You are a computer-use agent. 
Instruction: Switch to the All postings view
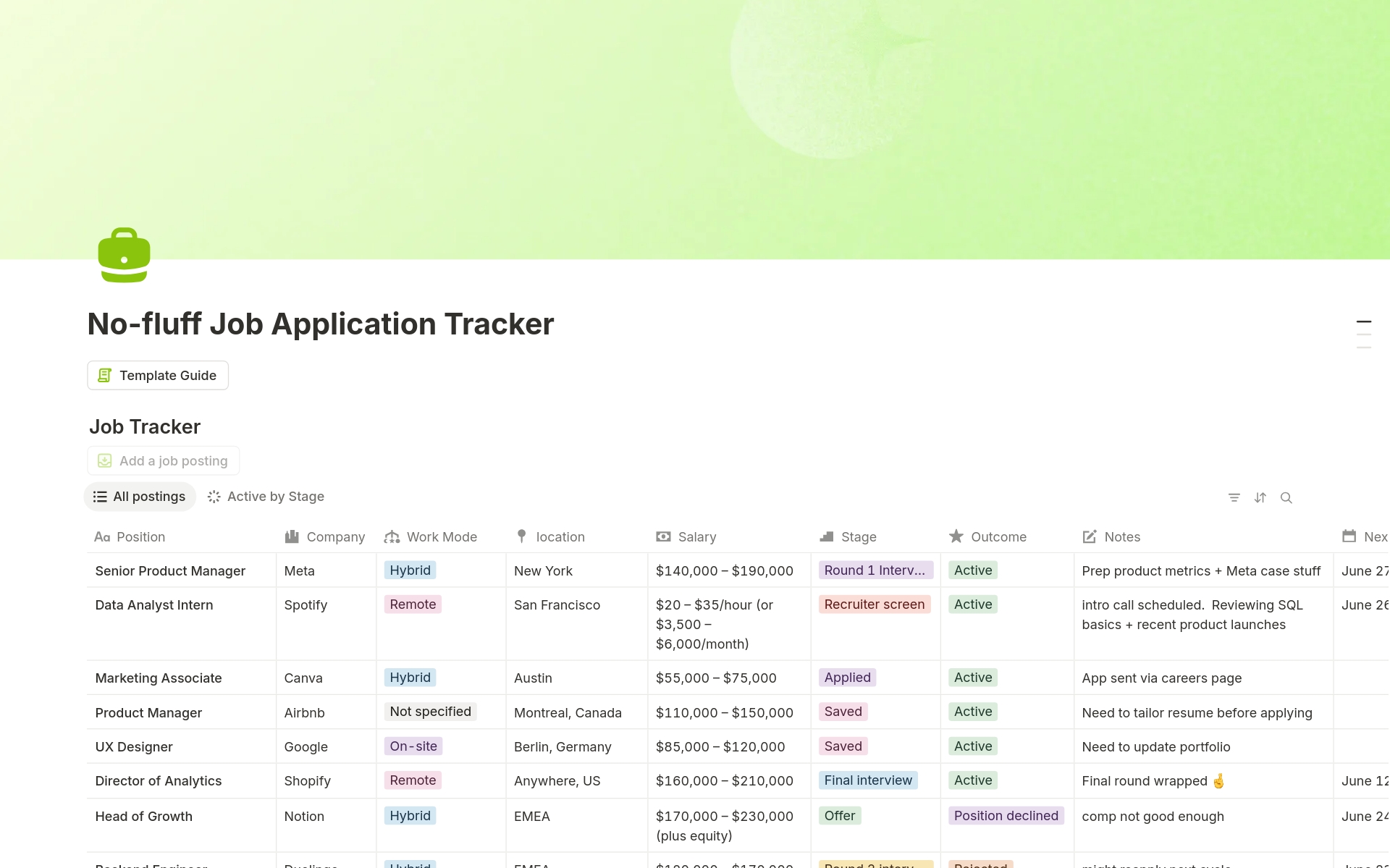click(x=140, y=497)
